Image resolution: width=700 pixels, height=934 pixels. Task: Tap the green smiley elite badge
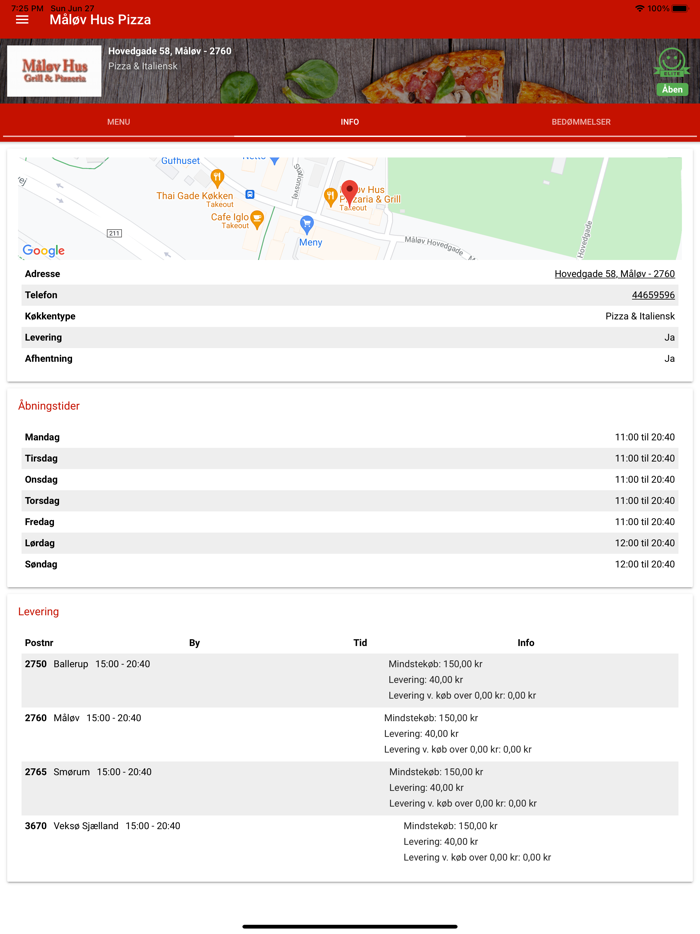tap(672, 63)
